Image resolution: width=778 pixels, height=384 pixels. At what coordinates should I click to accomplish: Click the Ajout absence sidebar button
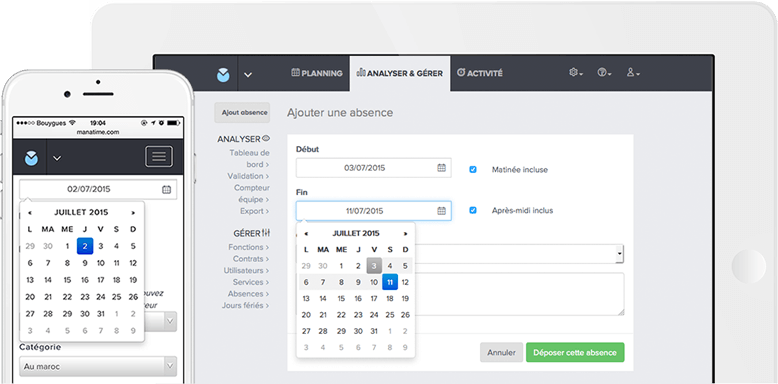(243, 113)
